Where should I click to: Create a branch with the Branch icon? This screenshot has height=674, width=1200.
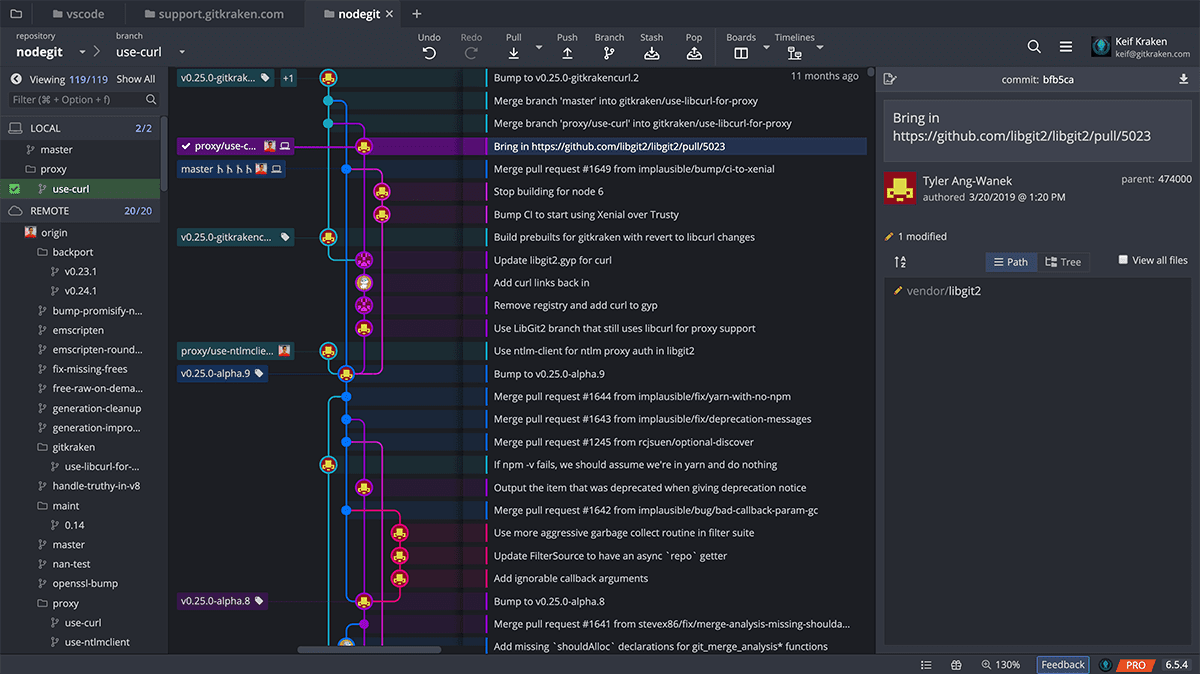point(609,54)
